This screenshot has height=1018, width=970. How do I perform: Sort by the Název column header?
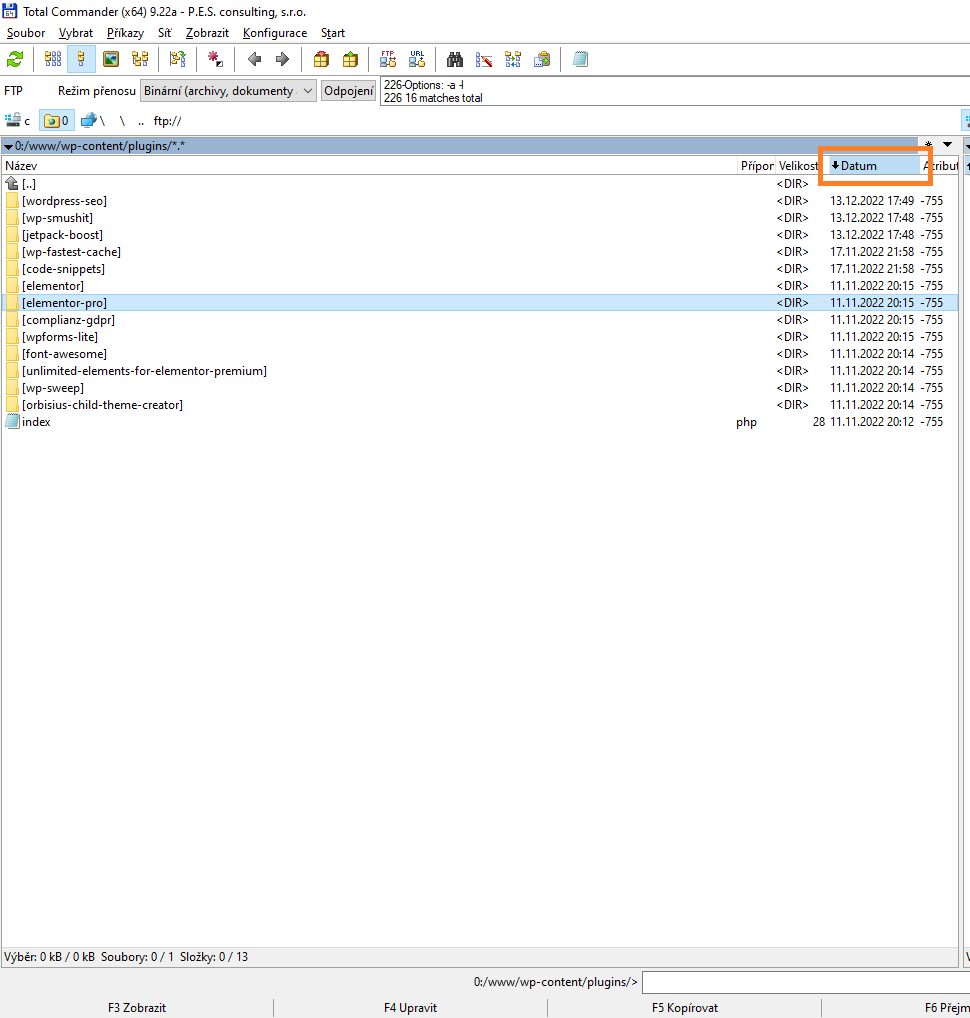pos(370,166)
